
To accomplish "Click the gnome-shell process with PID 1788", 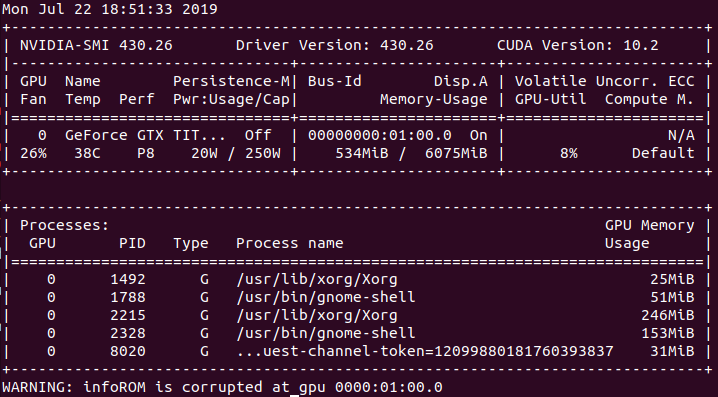I will coord(326,297).
